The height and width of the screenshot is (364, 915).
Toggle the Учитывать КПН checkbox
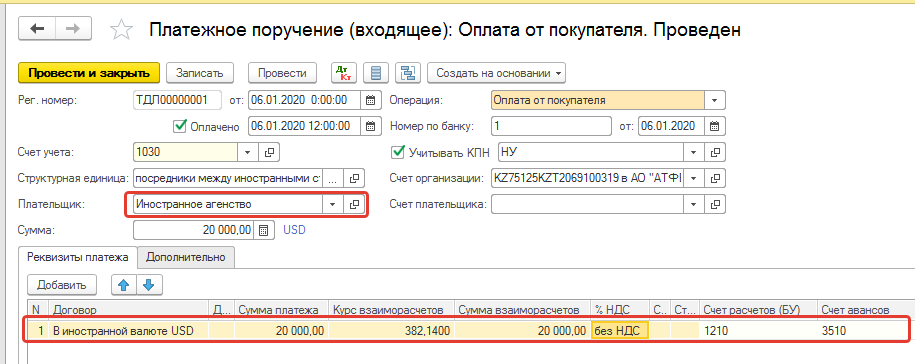397,152
